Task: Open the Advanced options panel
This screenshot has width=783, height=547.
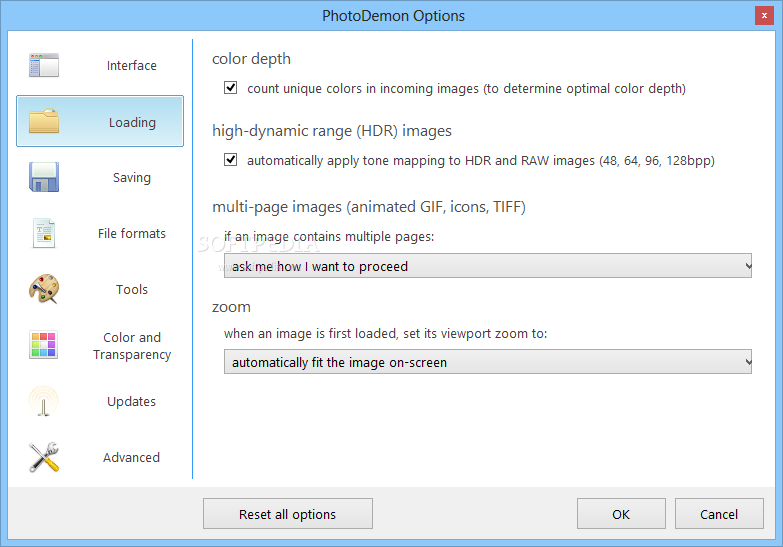Action: 100,457
